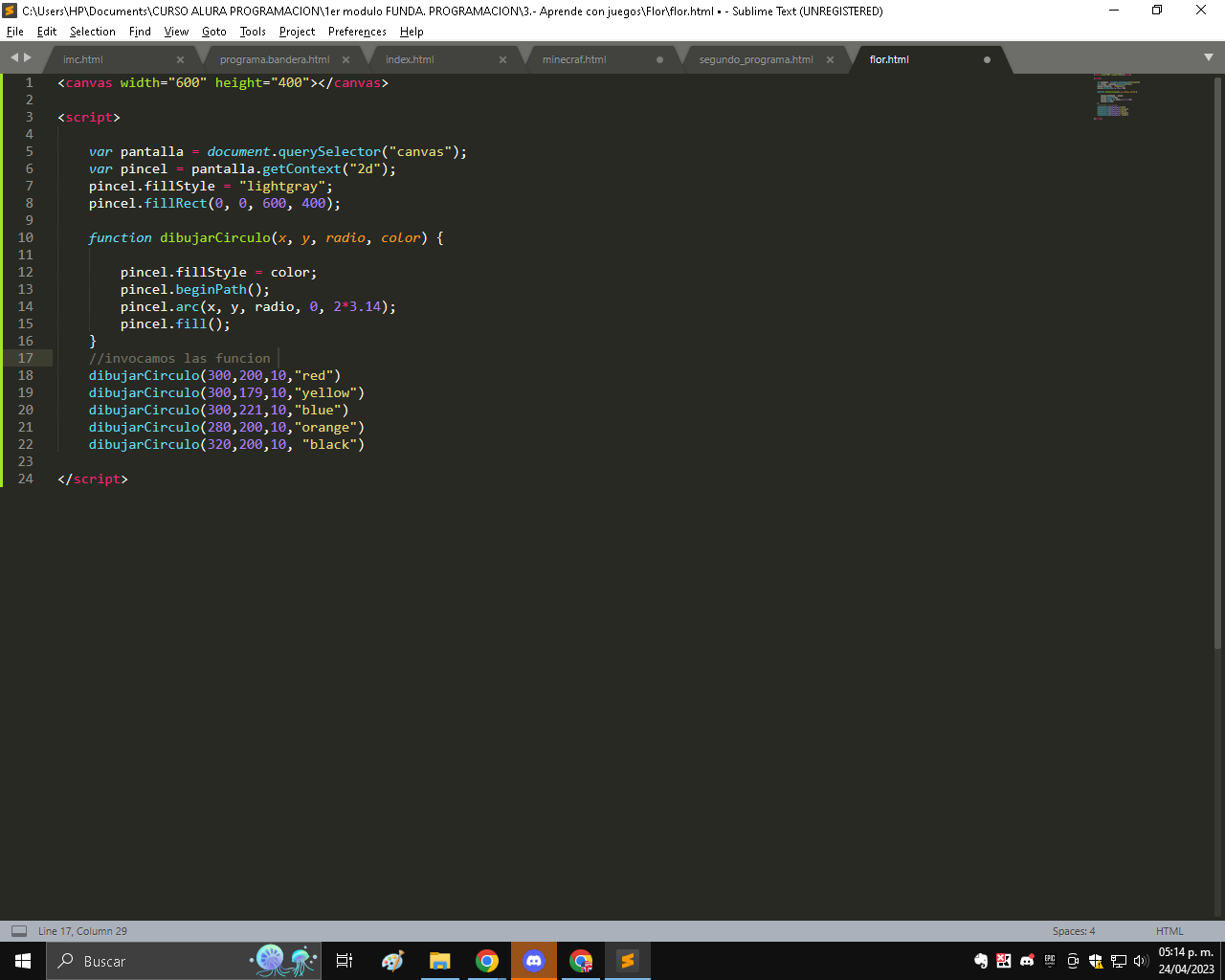The width and height of the screenshot is (1225, 980).
Task: Change indentation via Spaces: 4
Action: click(x=1074, y=931)
